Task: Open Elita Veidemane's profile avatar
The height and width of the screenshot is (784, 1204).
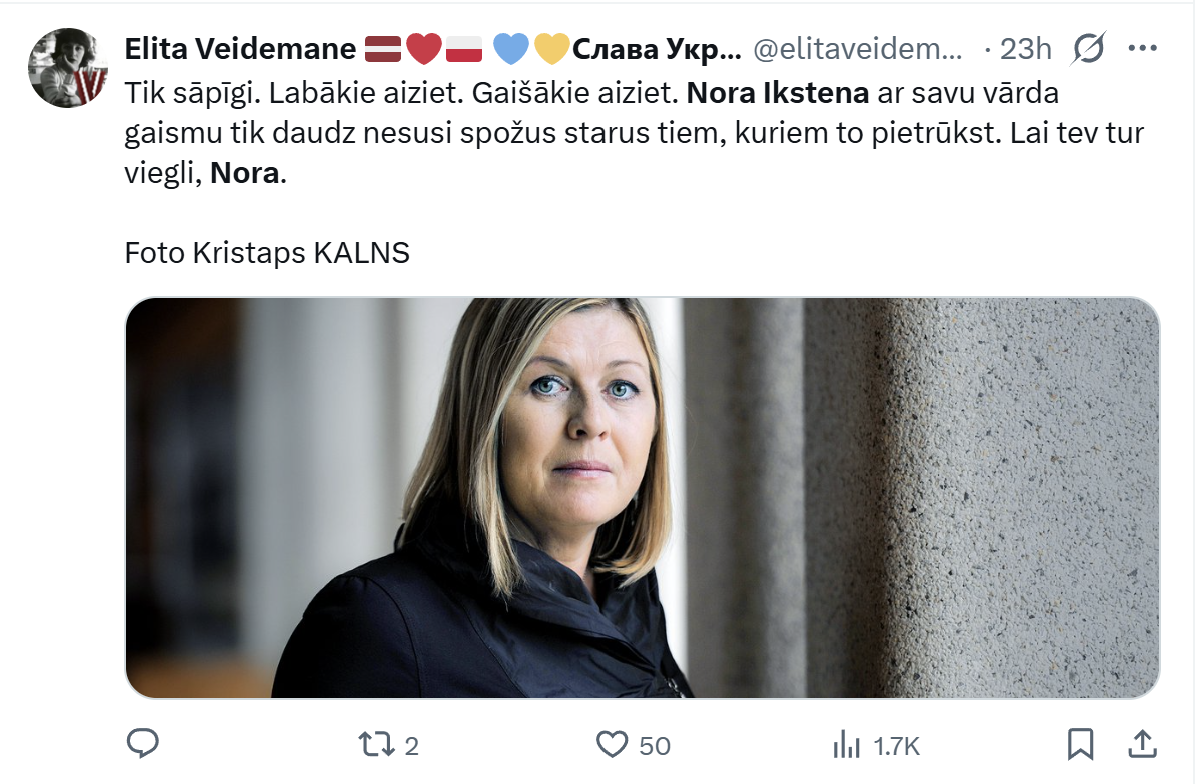Action: (x=68, y=67)
